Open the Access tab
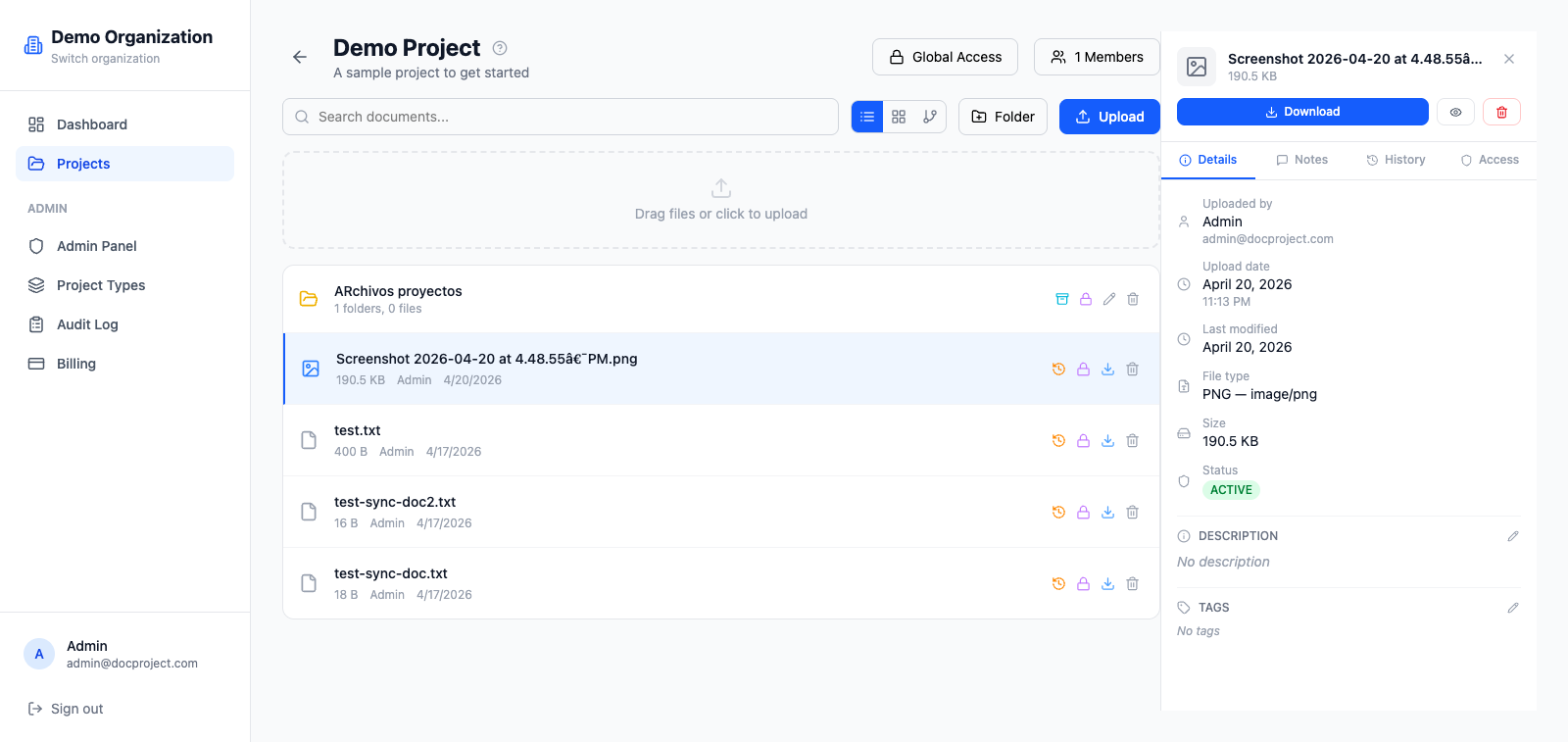This screenshot has height=742, width=1568. click(1490, 160)
